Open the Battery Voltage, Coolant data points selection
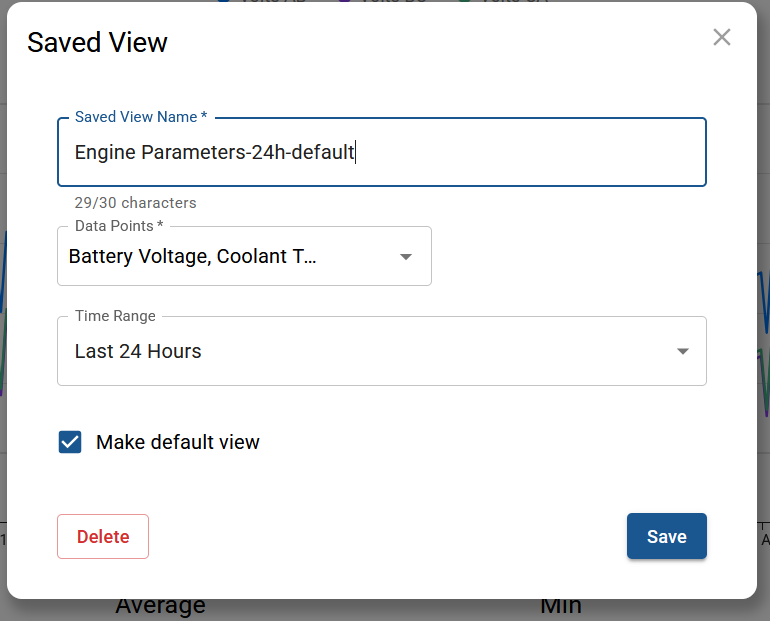The image size is (770, 621). 192,257
